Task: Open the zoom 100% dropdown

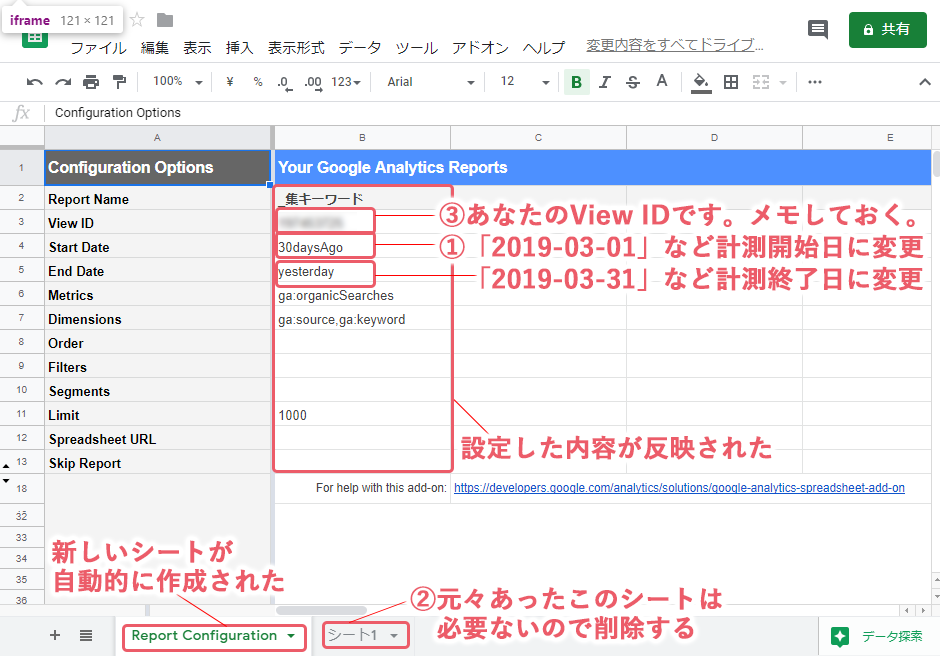Action: (177, 82)
